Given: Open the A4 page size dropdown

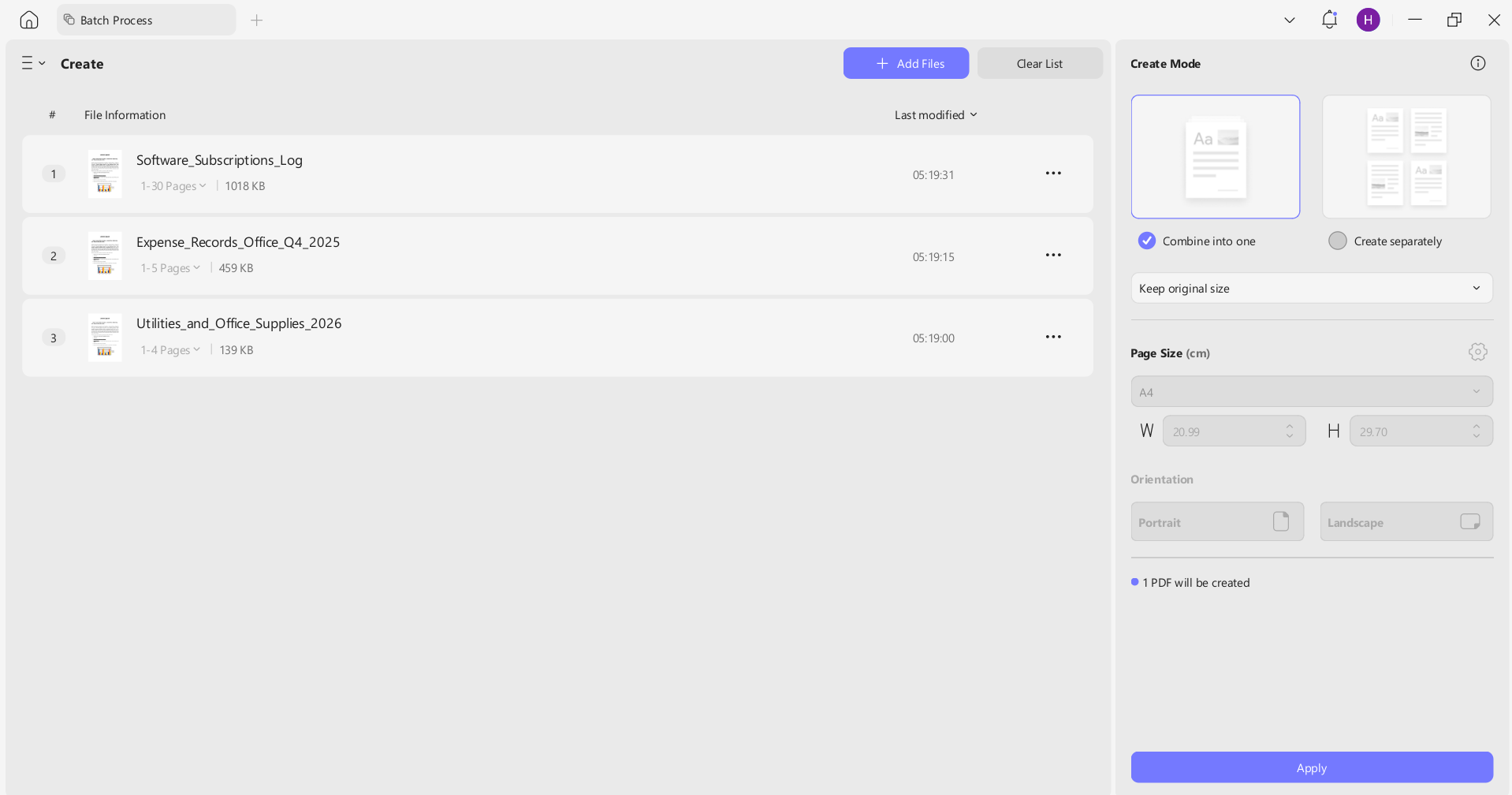Looking at the screenshot, I should 1312,392.
